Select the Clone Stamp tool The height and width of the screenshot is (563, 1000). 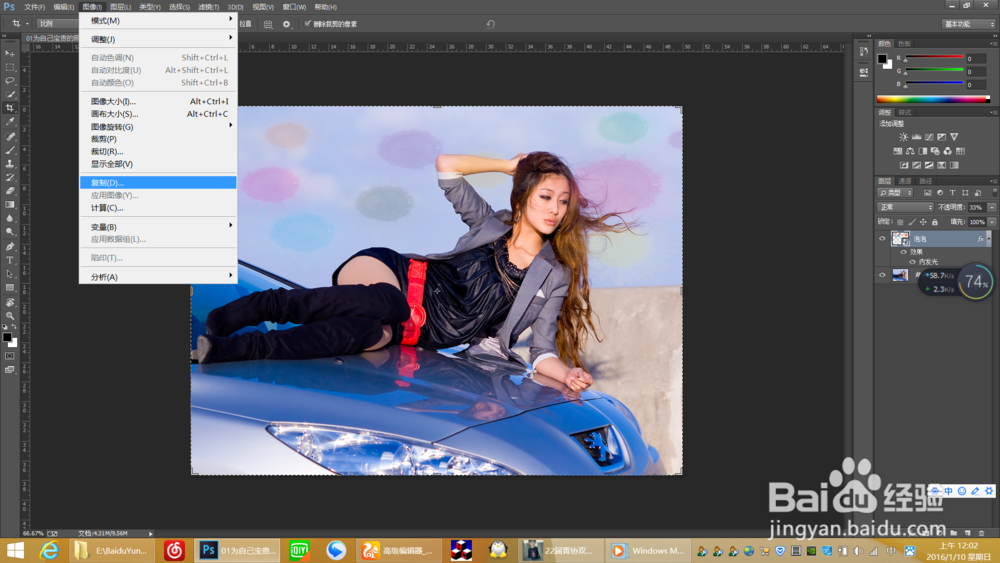10,164
